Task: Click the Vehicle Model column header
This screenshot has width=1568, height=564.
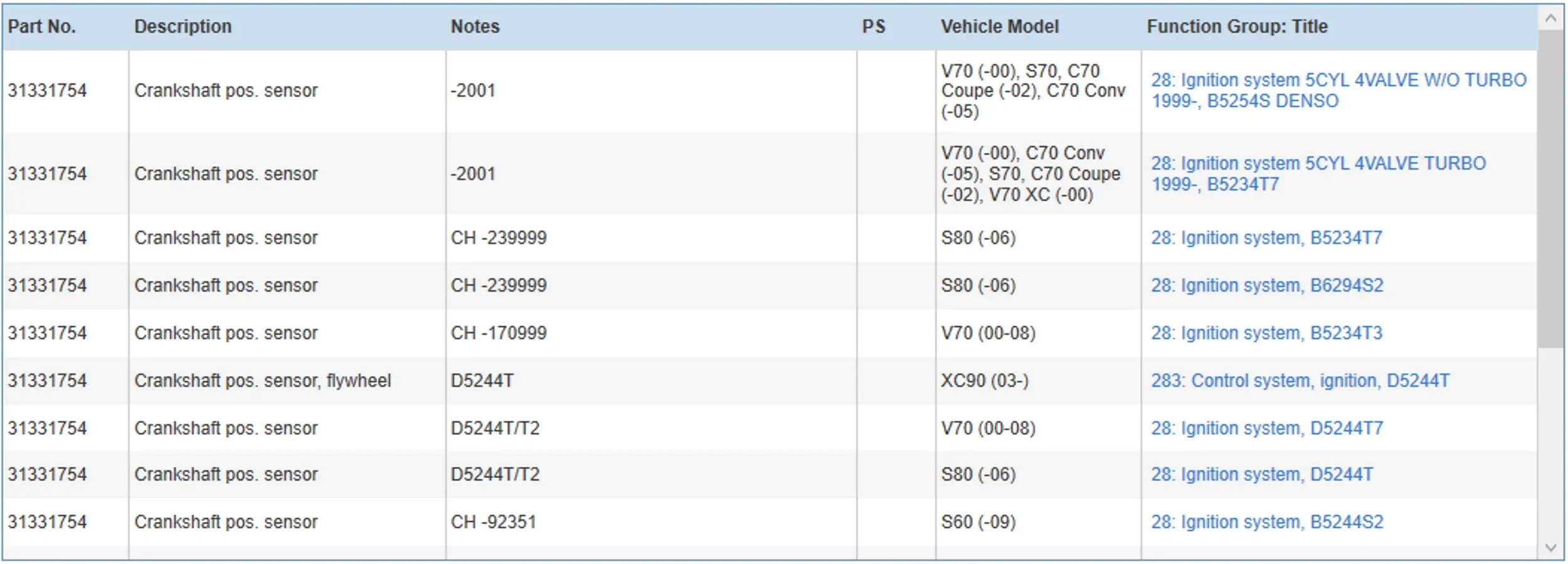Action: (999, 26)
